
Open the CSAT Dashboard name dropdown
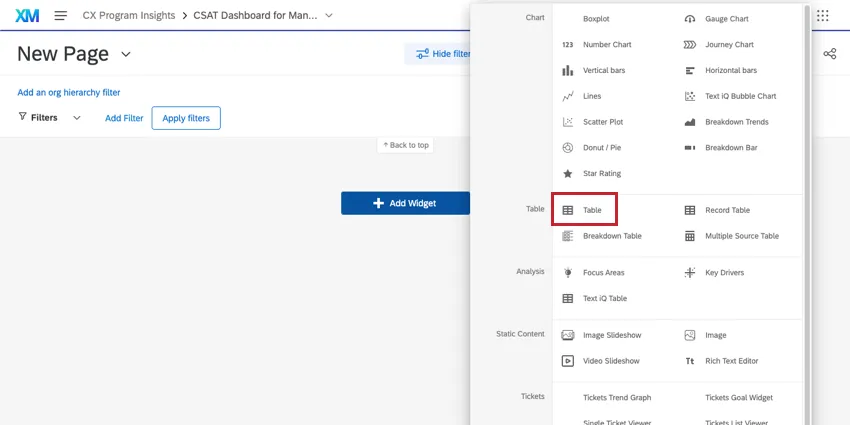tap(330, 16)
